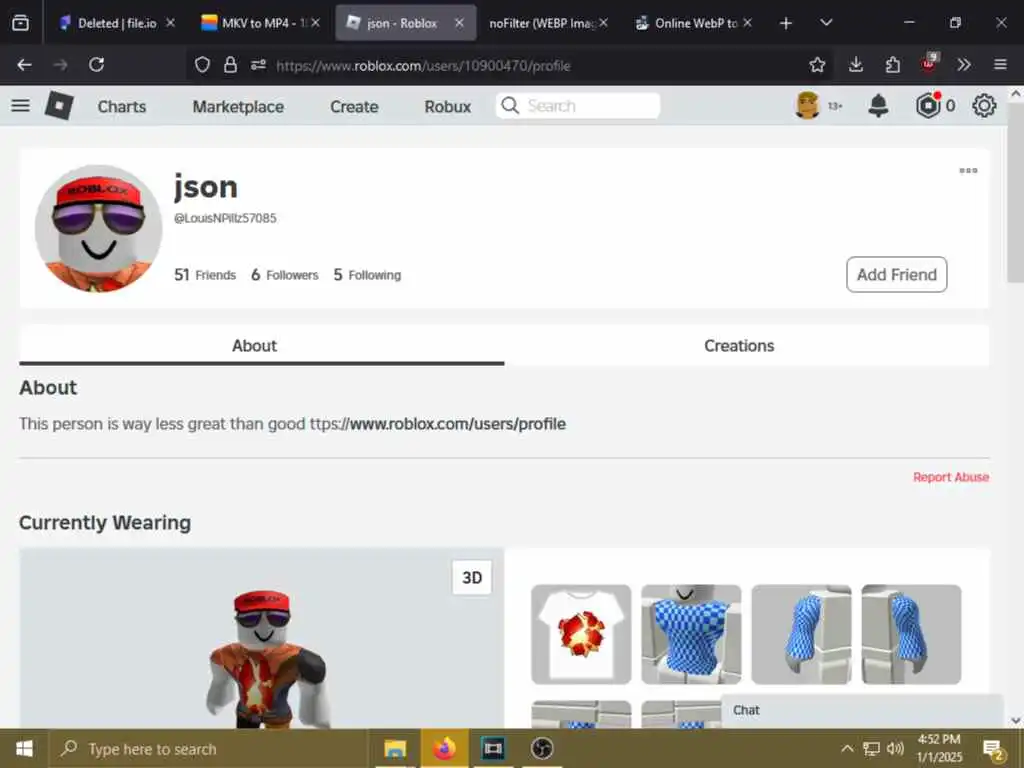Open the profile three-dots options menu
The image size is (1024, 768).
(968, 170)
